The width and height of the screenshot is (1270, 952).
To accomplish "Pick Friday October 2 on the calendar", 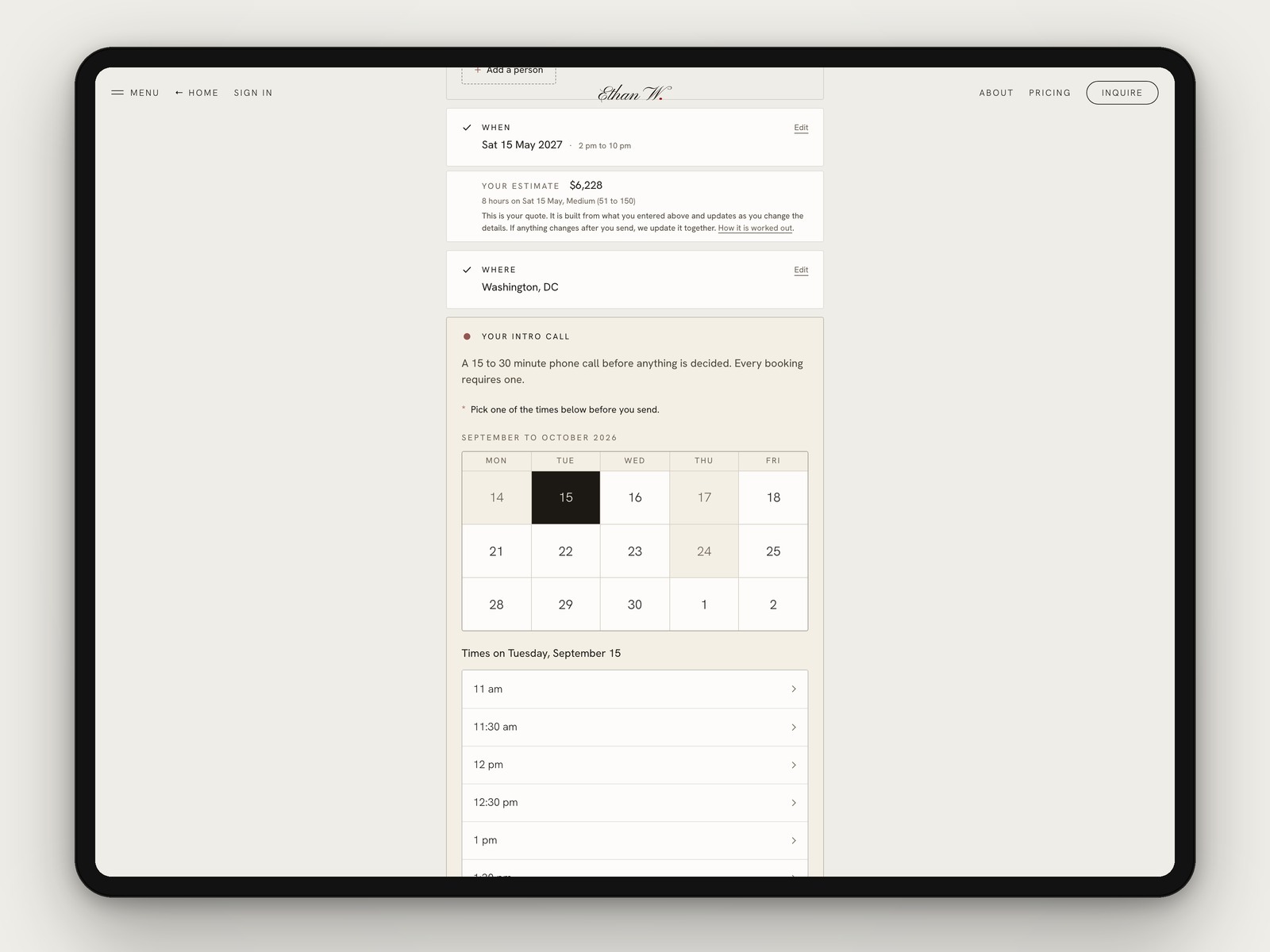I will click(x=773, y=605).
